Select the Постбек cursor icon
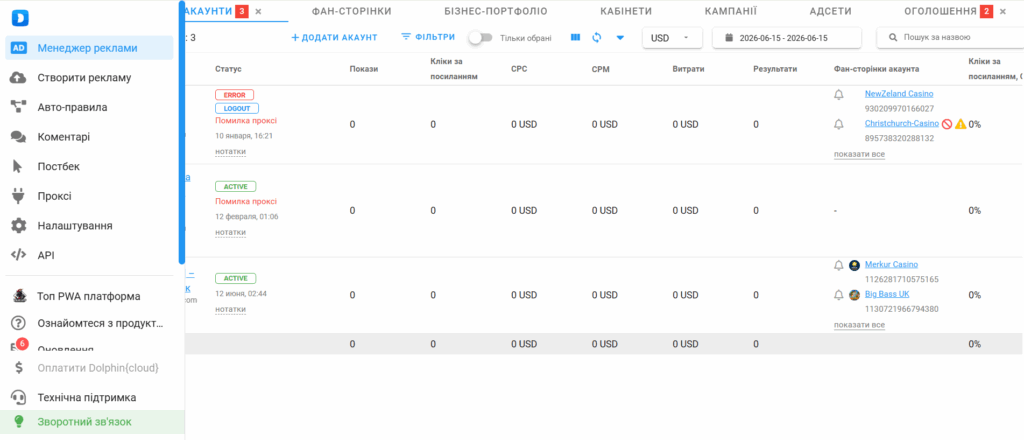The width and height of the screenshot is (1024, 440). pyautogui.click(x=19, y=166)
